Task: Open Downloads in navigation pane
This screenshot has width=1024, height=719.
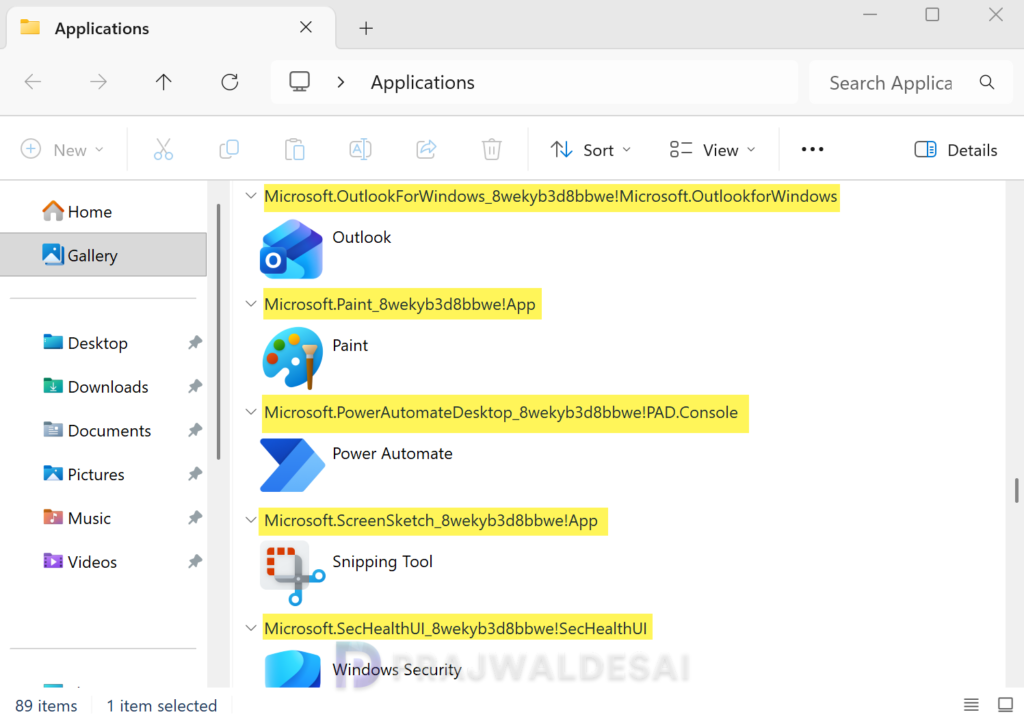Action: pos(95,386)
